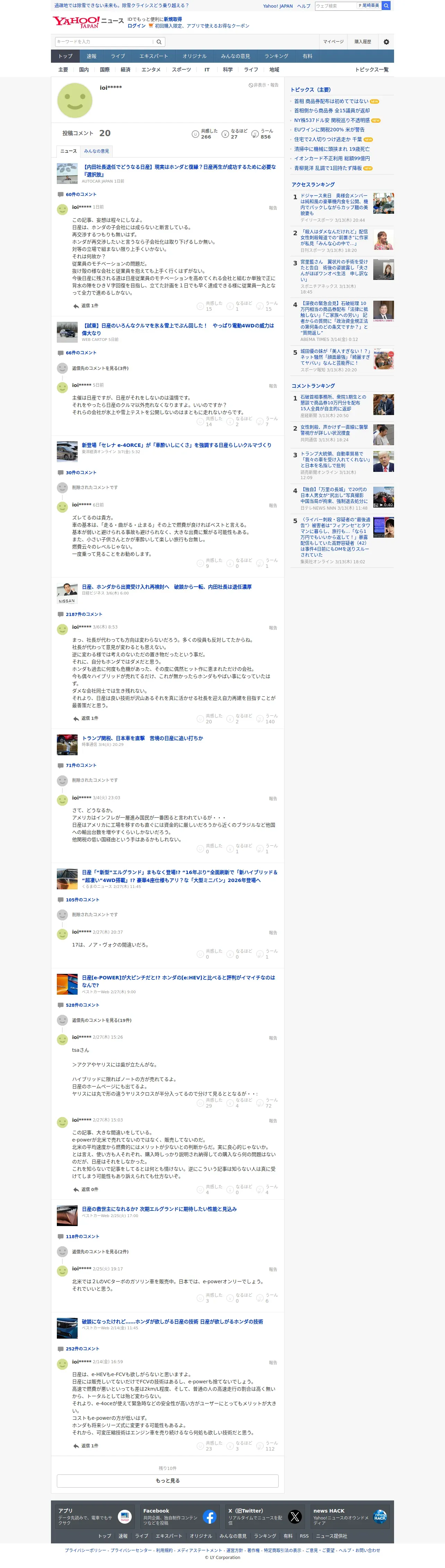Click the news HACK icon in footer
The height and width of the screenshot is (1568, 445).
(380, 1517)
